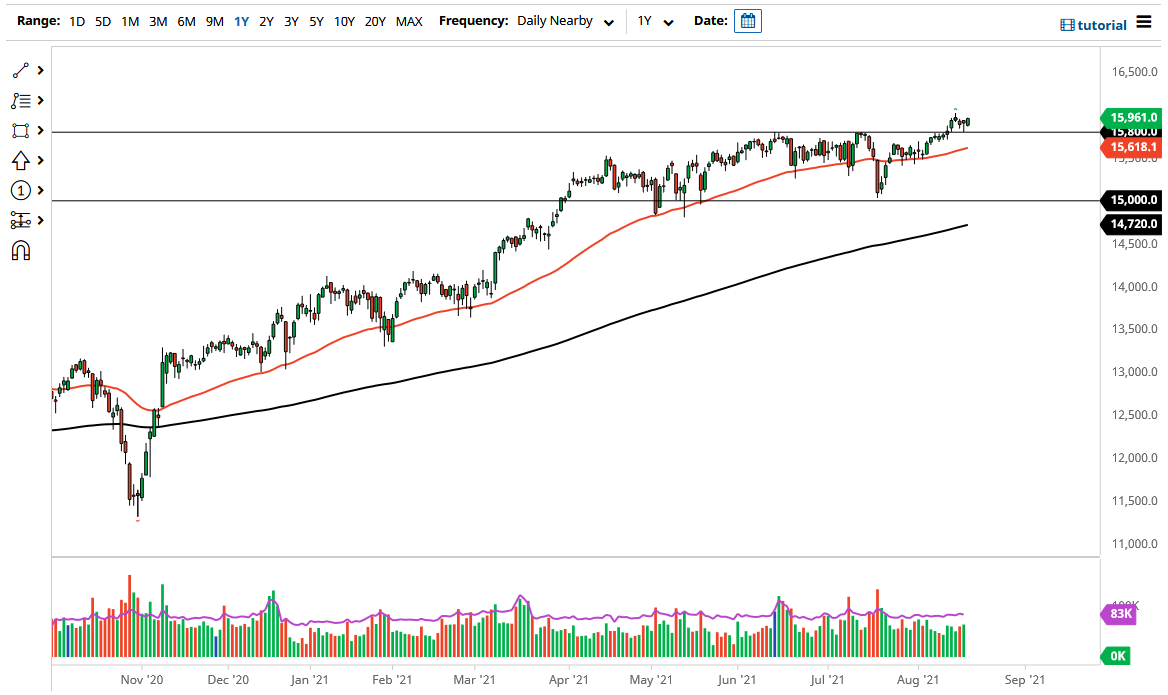Screen dimensions: 1168x695
Task: Open the calendar date picker
Action: coord(748,20)
